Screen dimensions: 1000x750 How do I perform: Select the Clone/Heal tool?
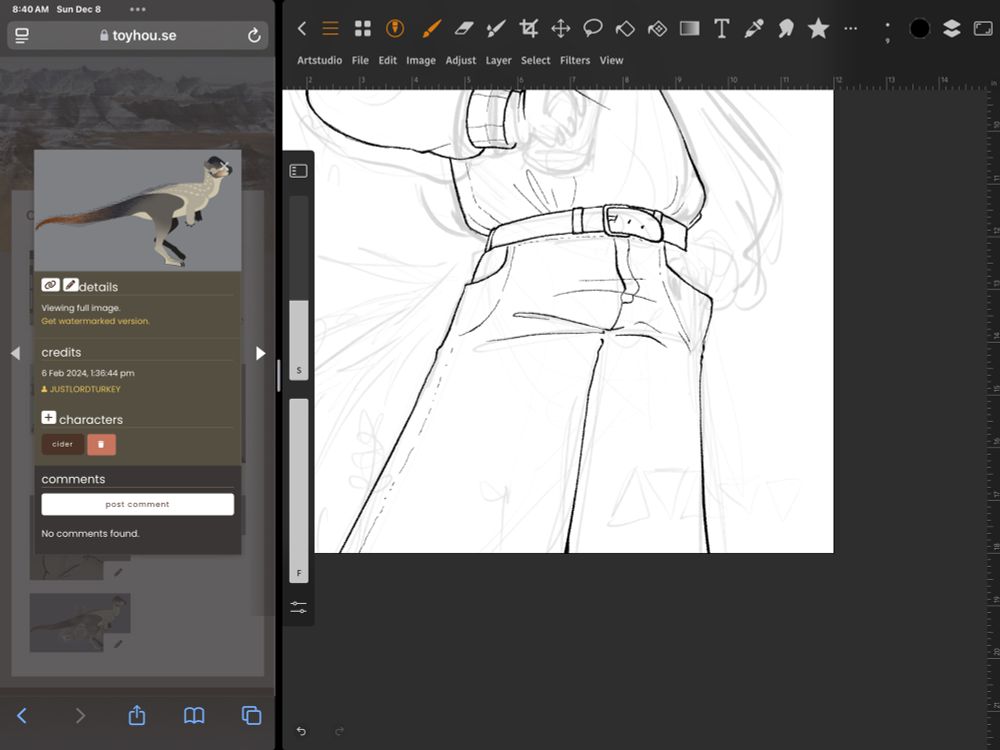786,29
